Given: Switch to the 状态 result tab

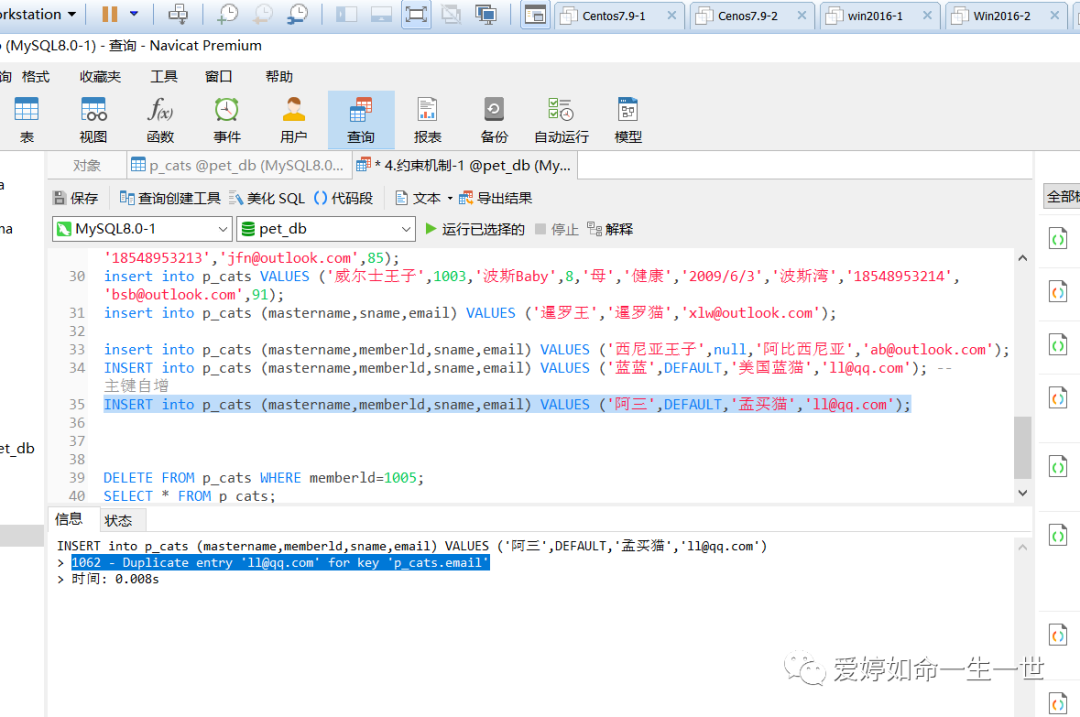Looking at the screenshot, I should (x=118, y=521).
